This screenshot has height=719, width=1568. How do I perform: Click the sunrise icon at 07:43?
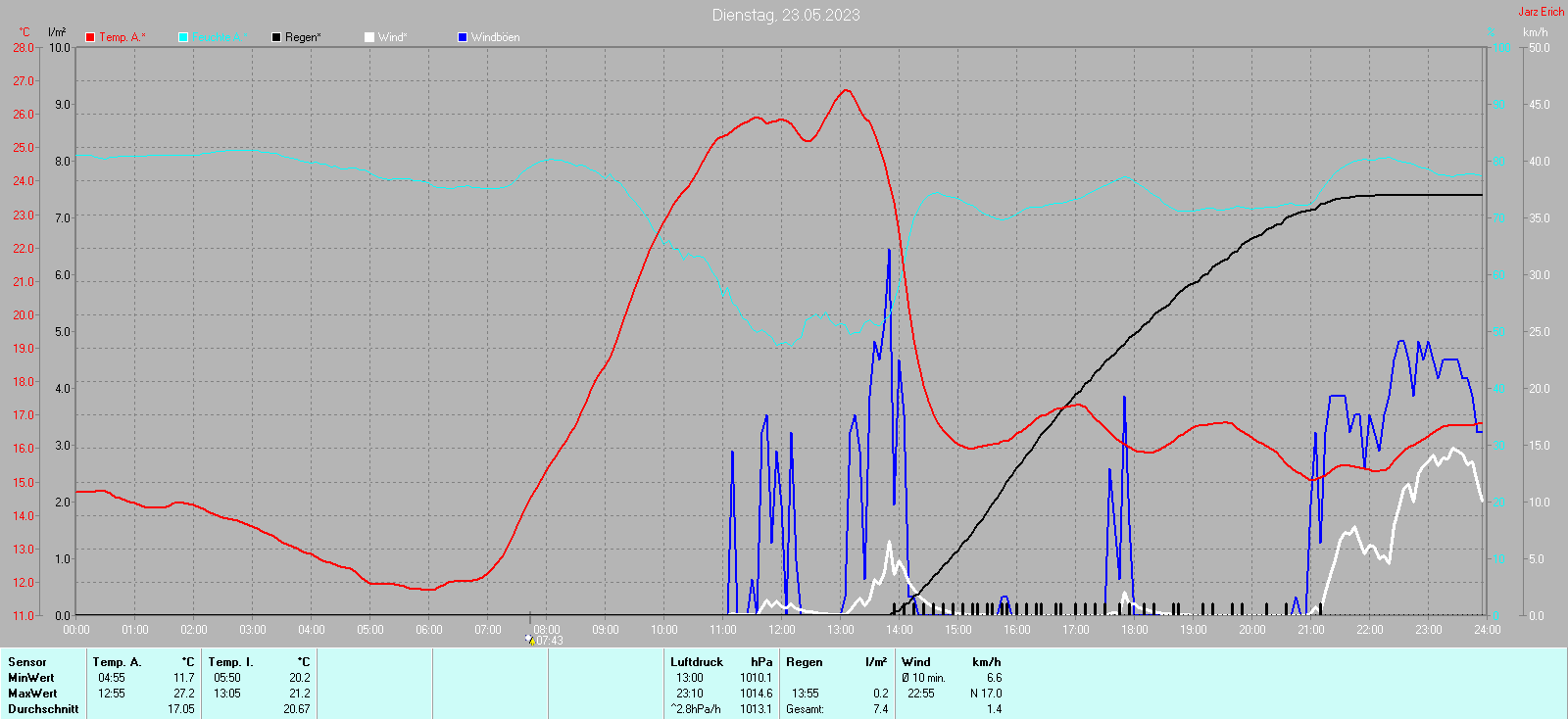pos(529,640)
